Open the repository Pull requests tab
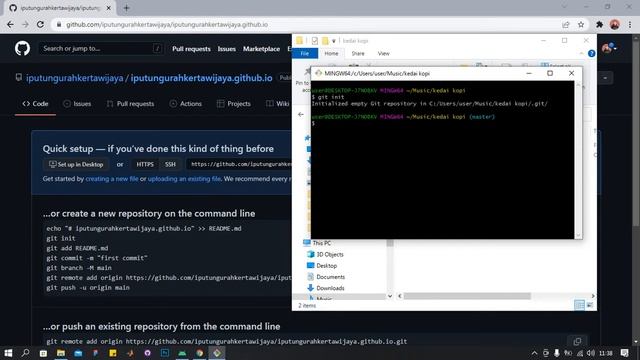Image resolution: width=640 pixels, height=360 pixels. 131,104
